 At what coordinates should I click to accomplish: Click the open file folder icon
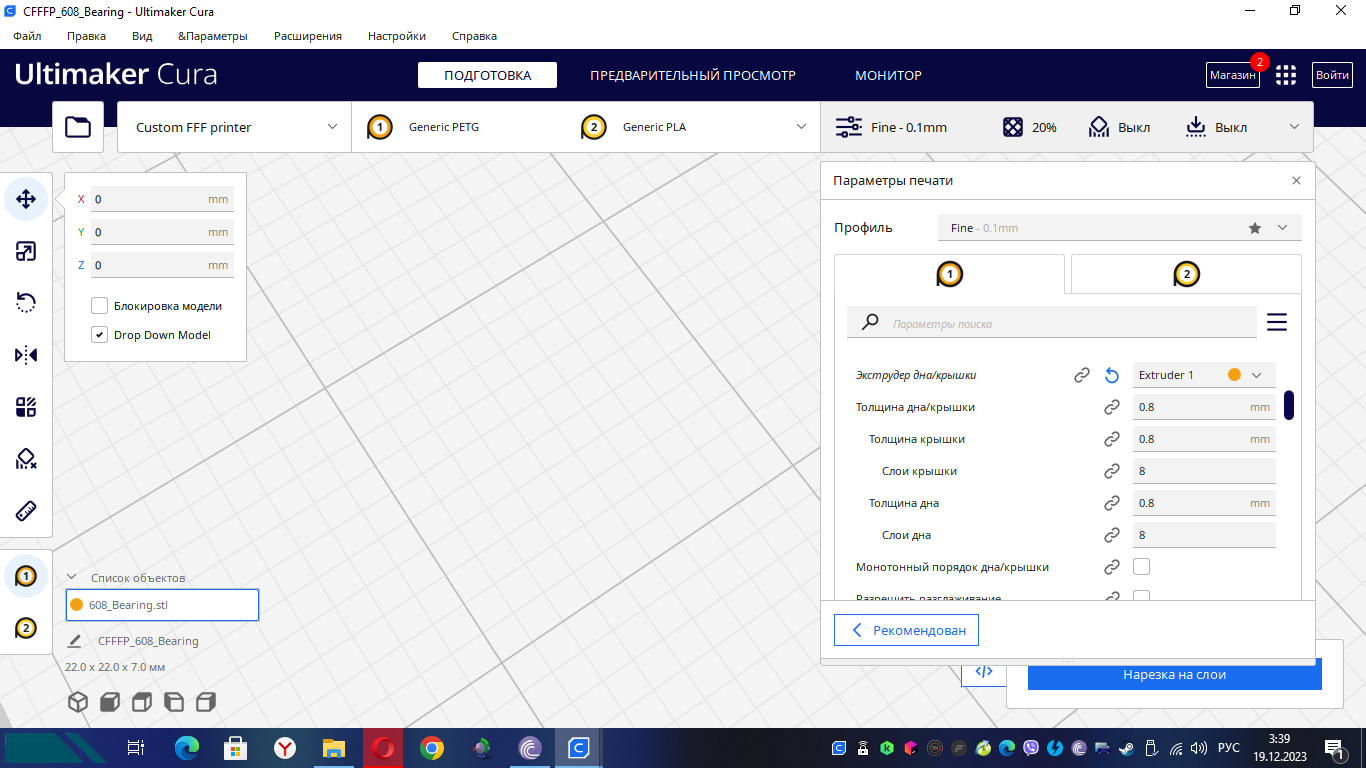click(78, 127)
